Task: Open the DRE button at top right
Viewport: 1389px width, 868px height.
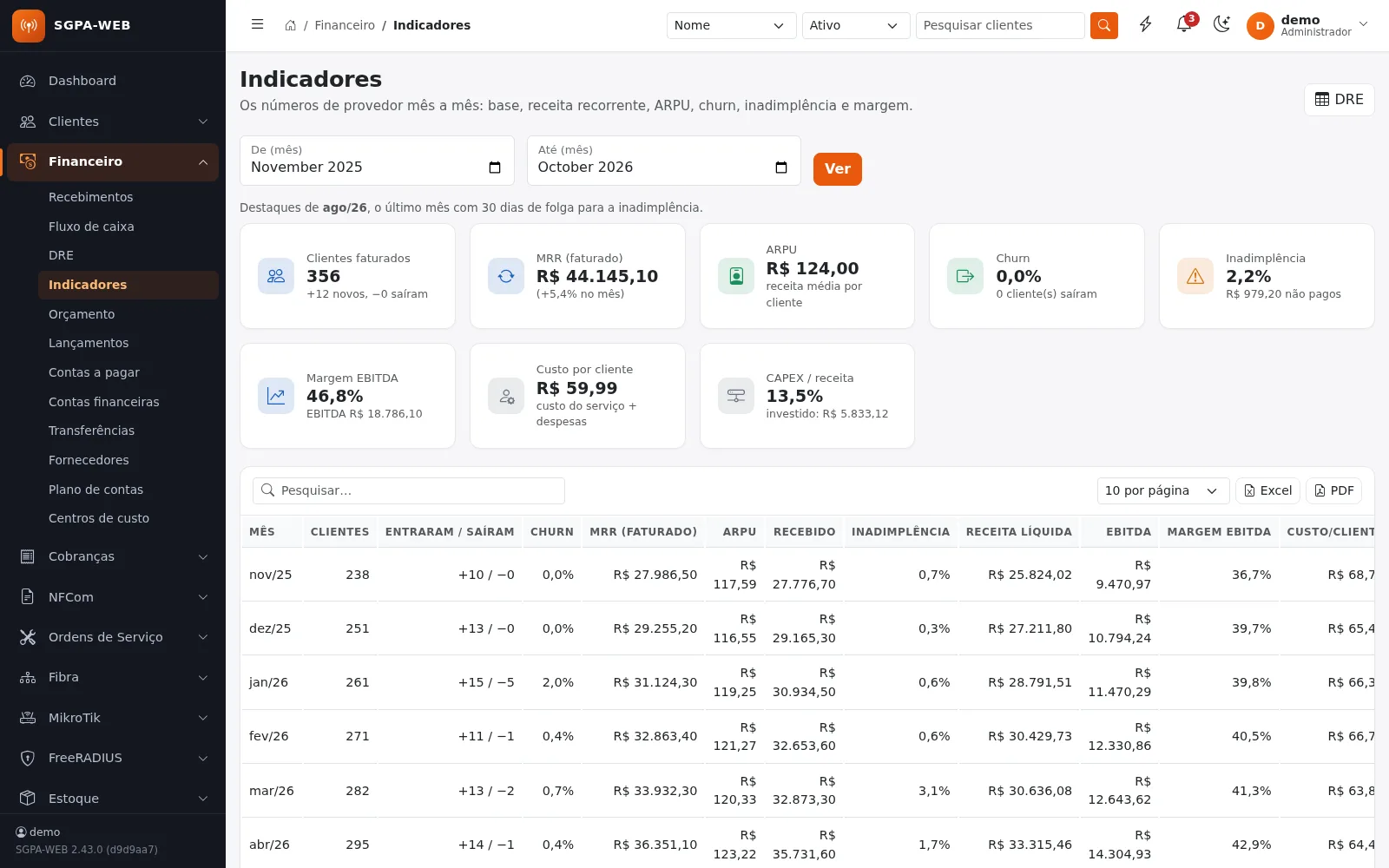Action: 1339,99
